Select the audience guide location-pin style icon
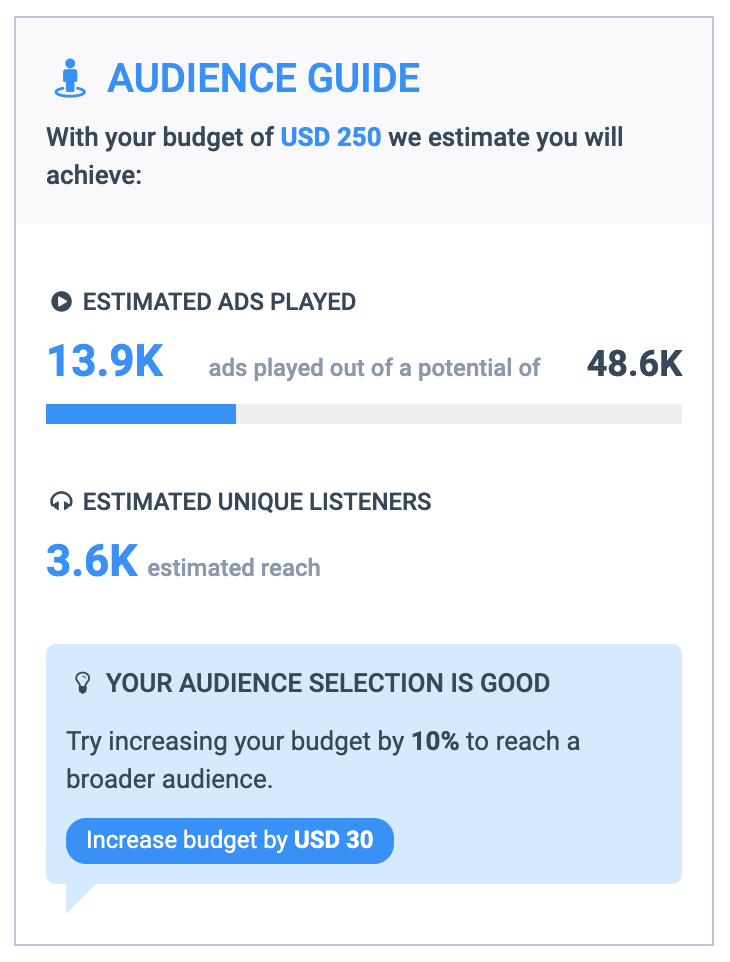Viewport: 730px width, 962px height. pos(68,77)
